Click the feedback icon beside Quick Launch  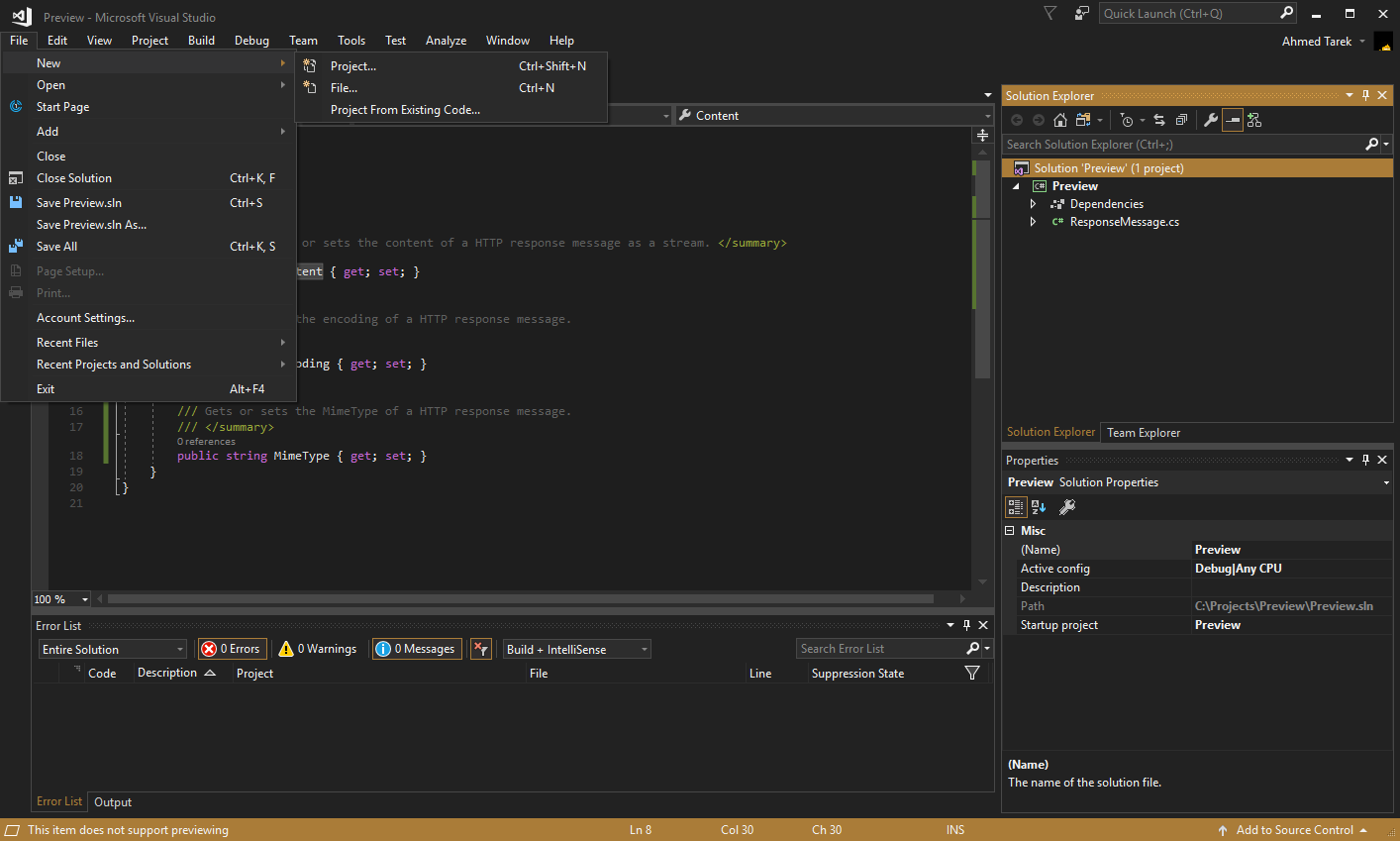click(1082, 13)
